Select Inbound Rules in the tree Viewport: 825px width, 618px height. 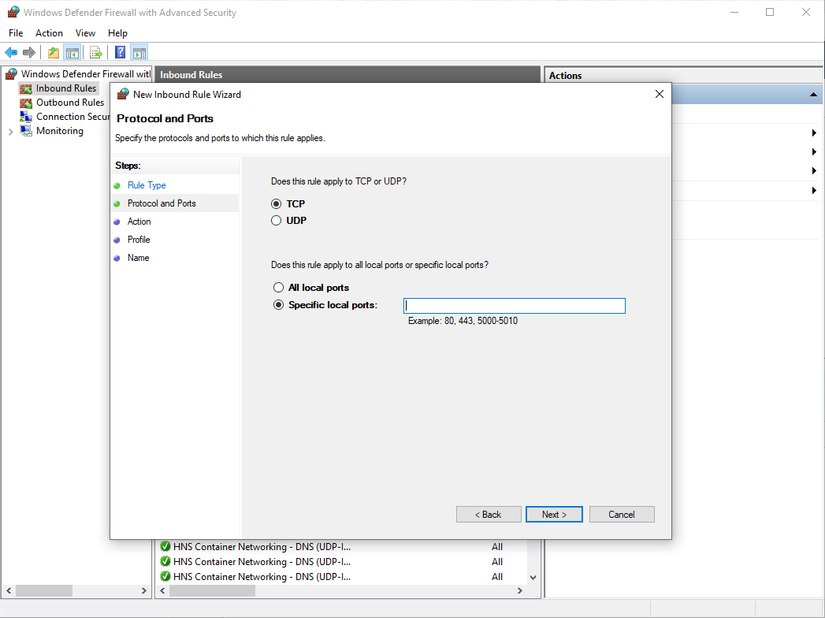[x=66, y=88]
